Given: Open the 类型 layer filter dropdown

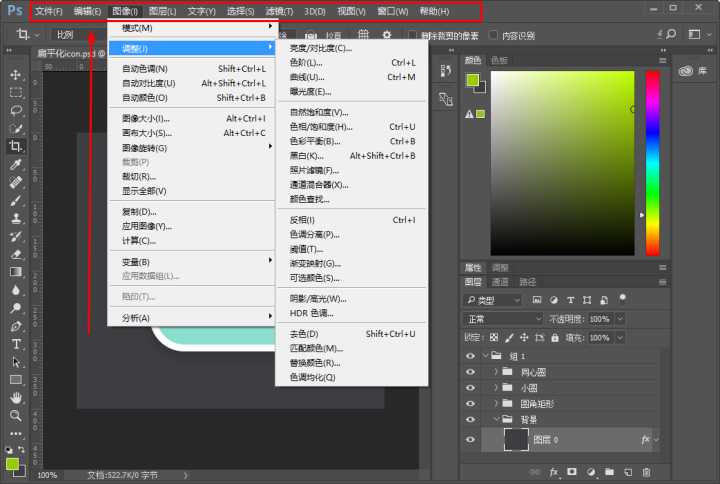Looking at the screenshot, I should pos(493,300).
